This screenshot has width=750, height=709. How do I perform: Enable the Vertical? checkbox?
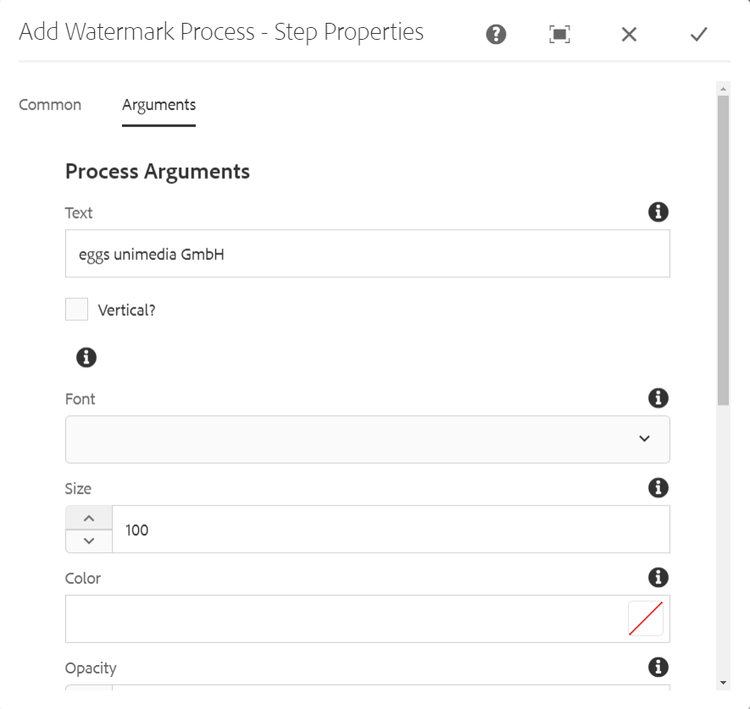pos(77,309)
